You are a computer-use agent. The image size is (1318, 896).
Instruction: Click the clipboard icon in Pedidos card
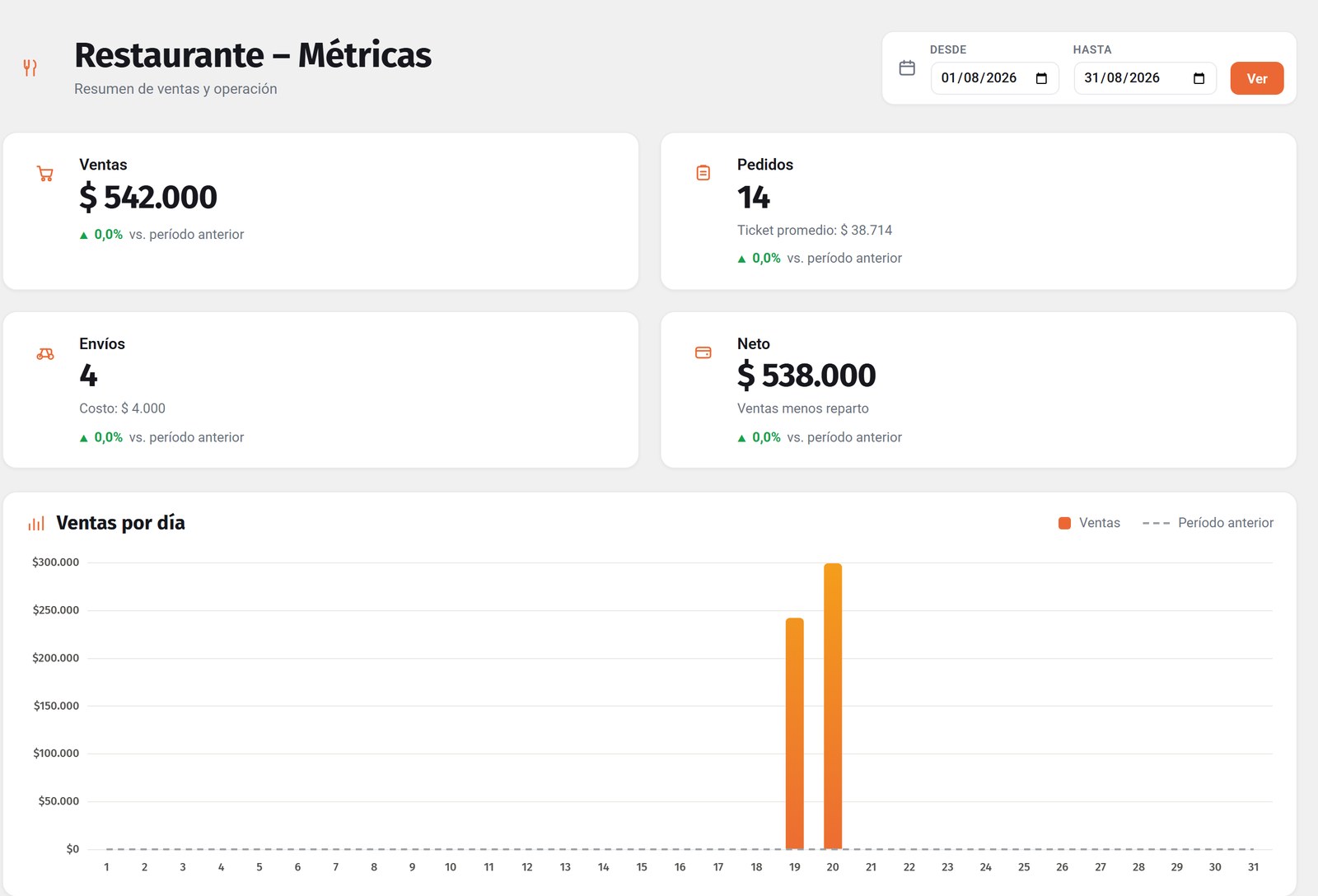click(703, 173)
